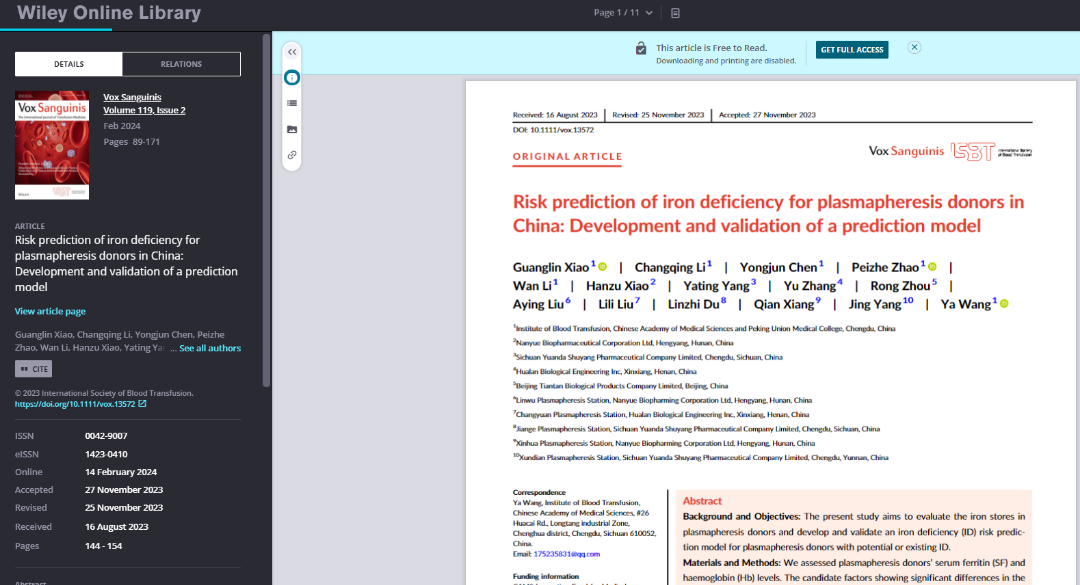1080x585 pixels.
Task: Click Pages 89-171 text in sidebar
Action: click(132, 142)
